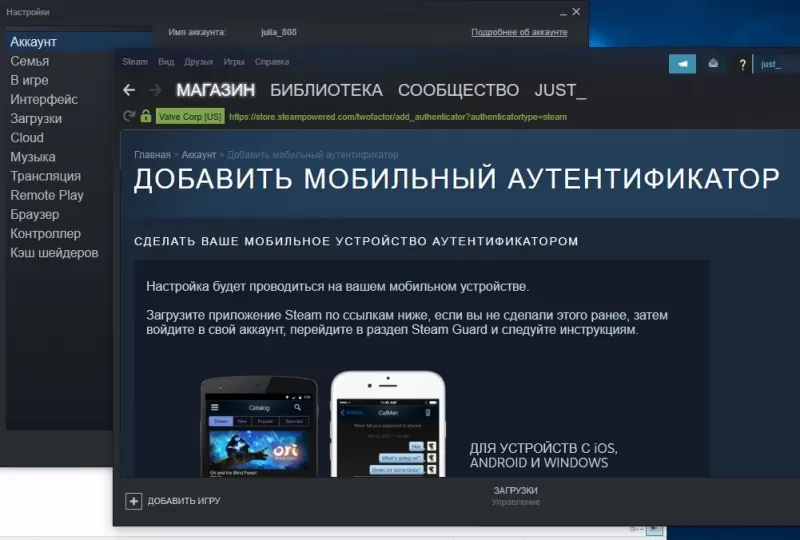Switch to the СООБЩЕСТВО tab

[x=458, y=90]
